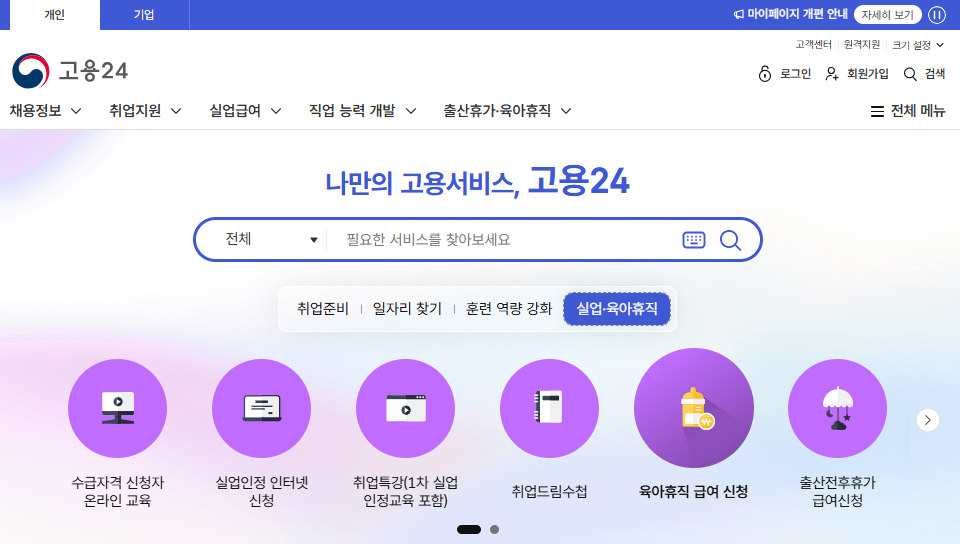Expand the 실업급여 menu

click(245, 111)
